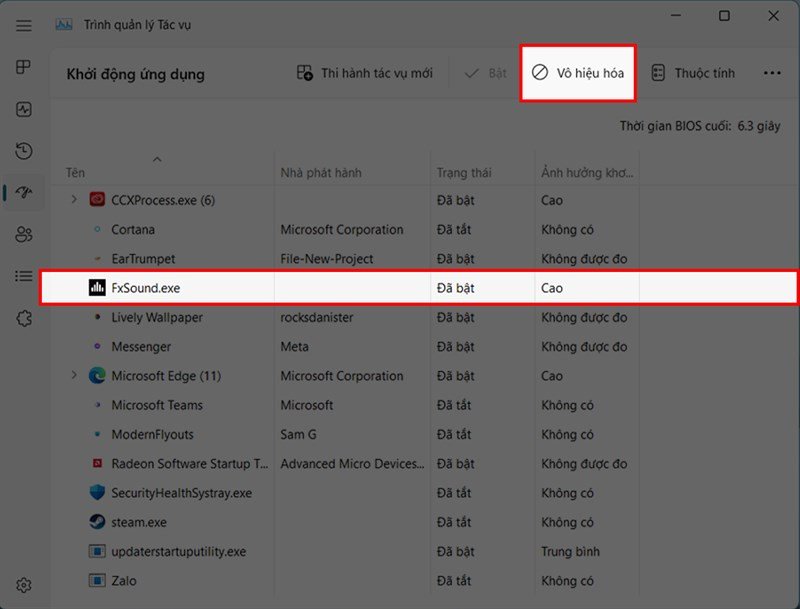
Task: Open the Services page icon
Action: [x=23, y=318]
